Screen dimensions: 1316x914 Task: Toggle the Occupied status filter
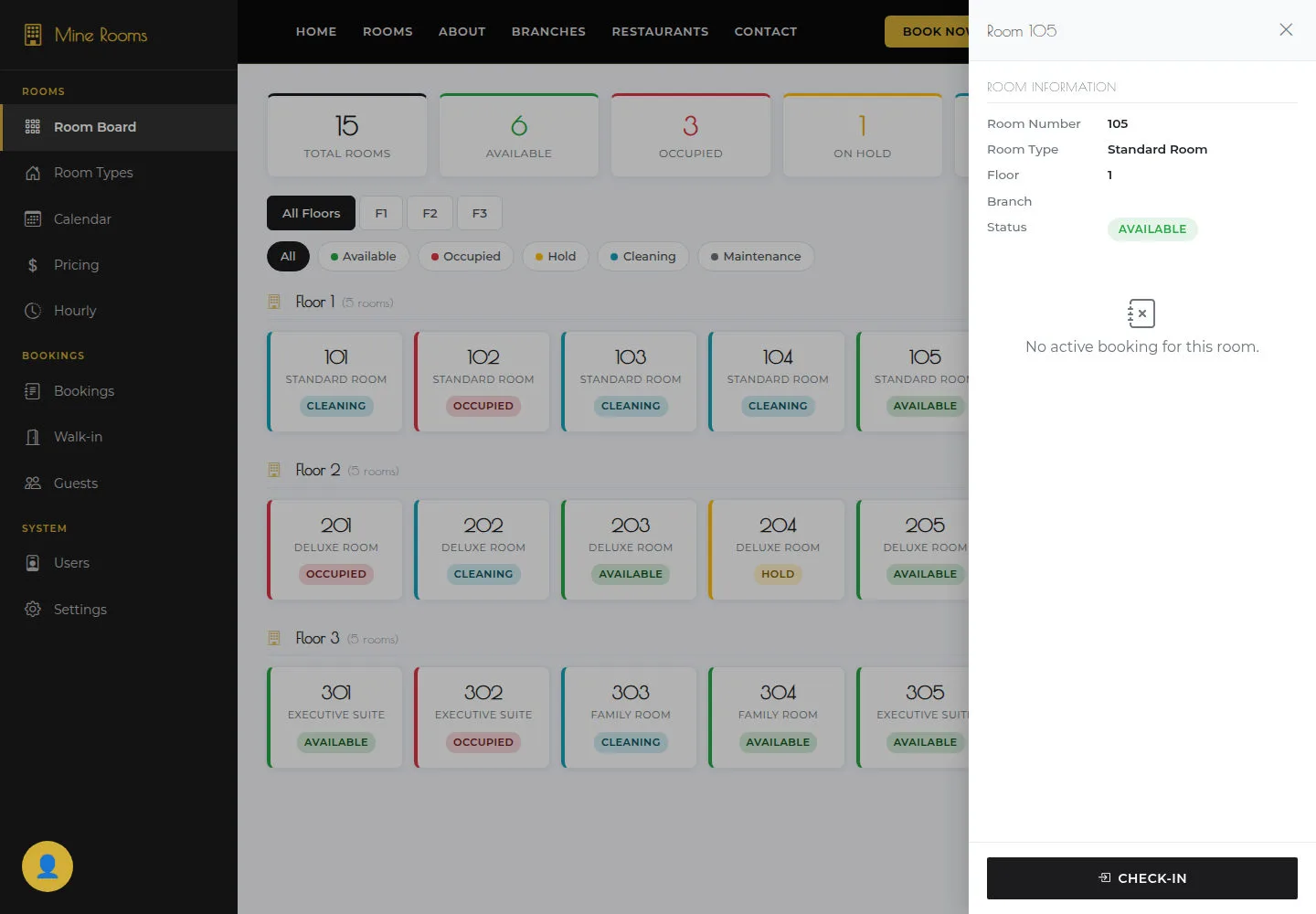pos(466,256)
